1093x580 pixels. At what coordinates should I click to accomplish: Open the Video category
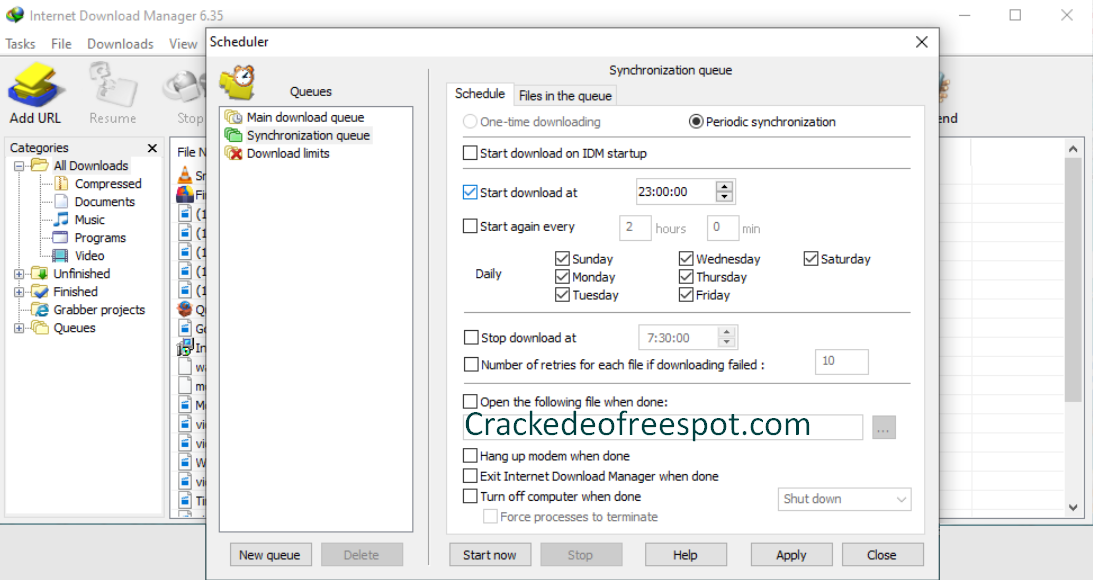pos(89,255)
